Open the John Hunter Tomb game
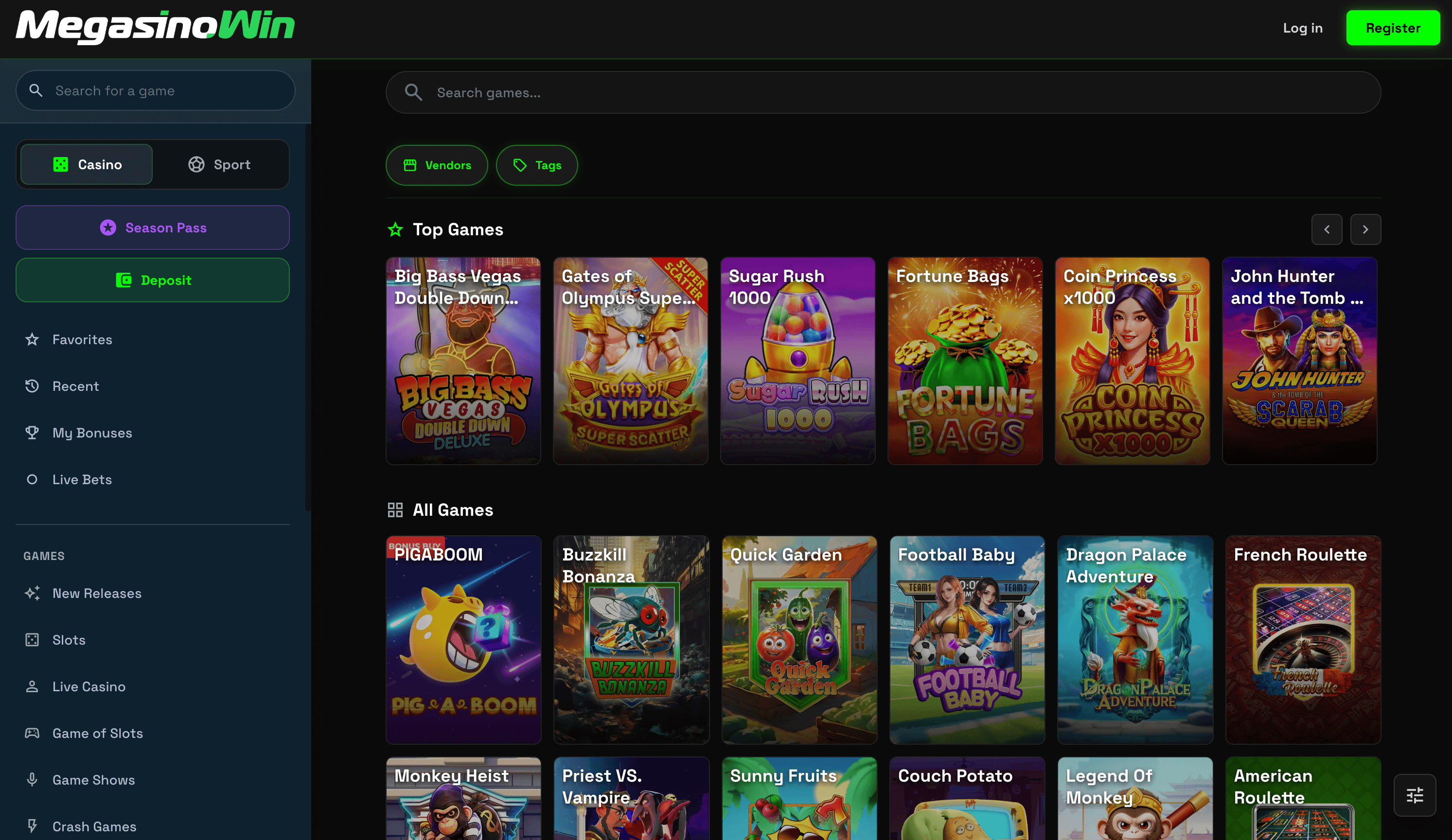This screenshot has height=840, width=1452. click(x=1300, y=361)
